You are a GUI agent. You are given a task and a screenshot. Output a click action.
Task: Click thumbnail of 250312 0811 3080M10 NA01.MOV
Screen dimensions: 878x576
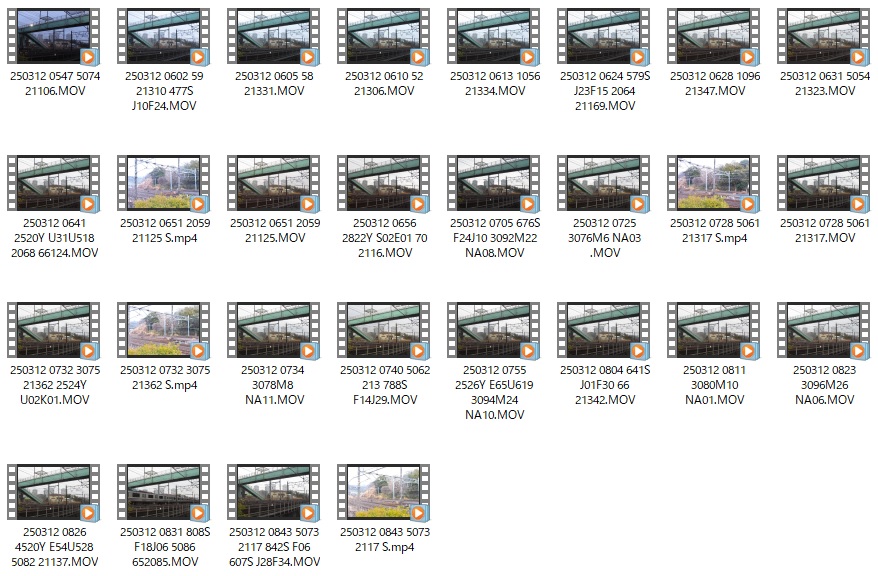tap(713, 330)
